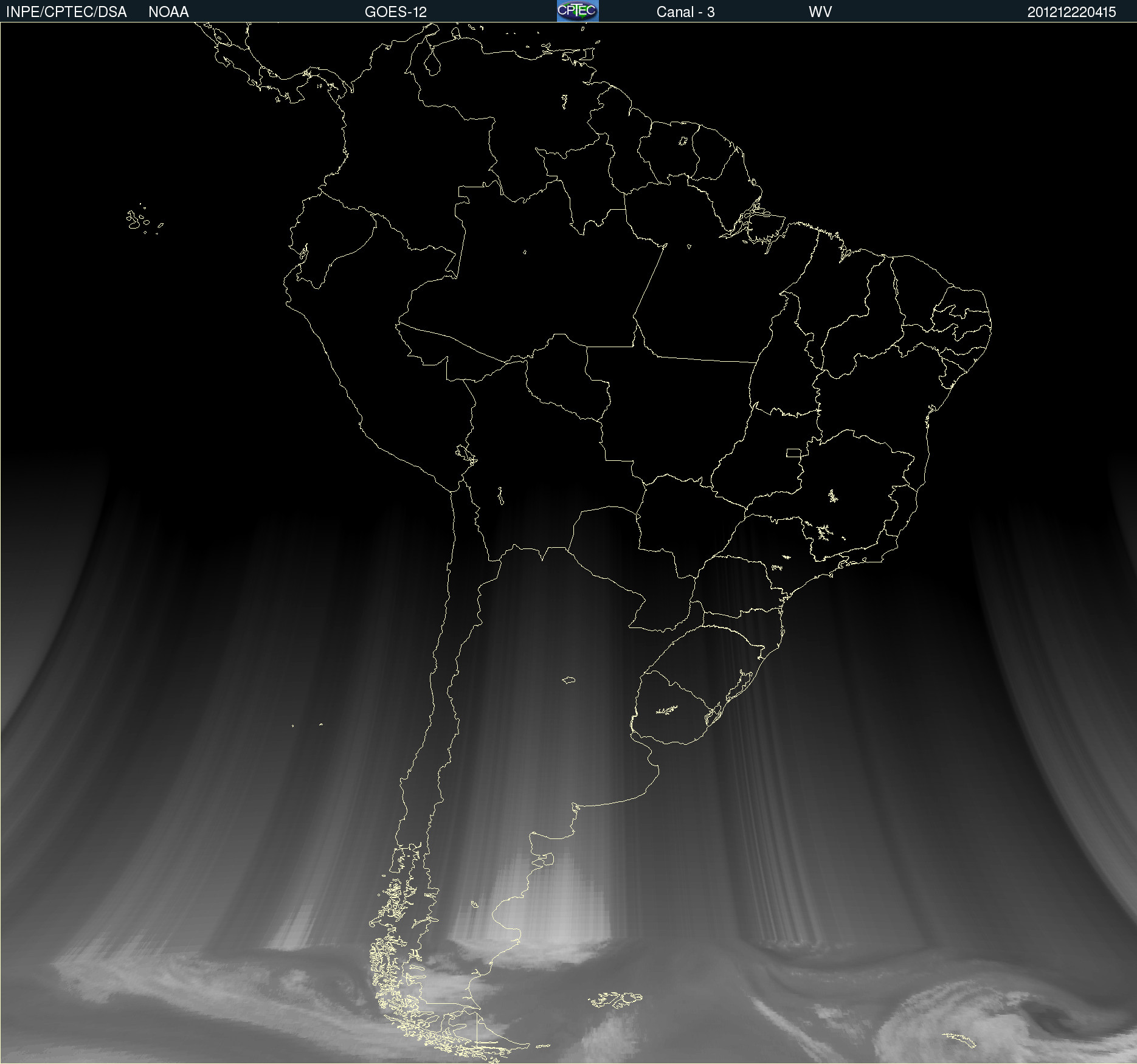Click the CPTEC logo in the header
This screenshot has width=1137, height=1064.
point(578,11)
